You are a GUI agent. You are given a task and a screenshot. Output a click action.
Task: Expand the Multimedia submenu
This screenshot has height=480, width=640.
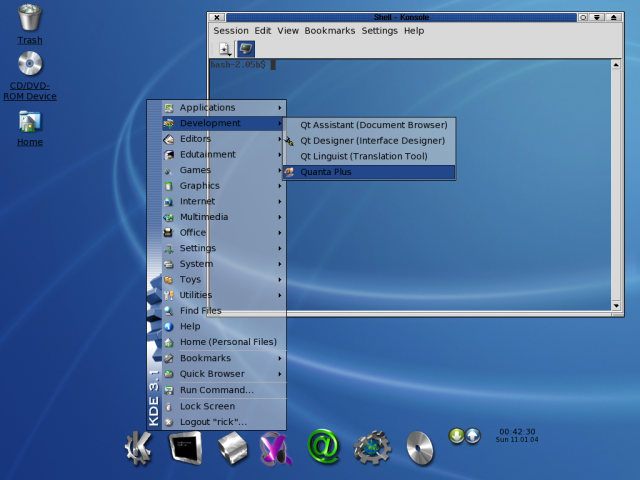(x=224, y=217)
